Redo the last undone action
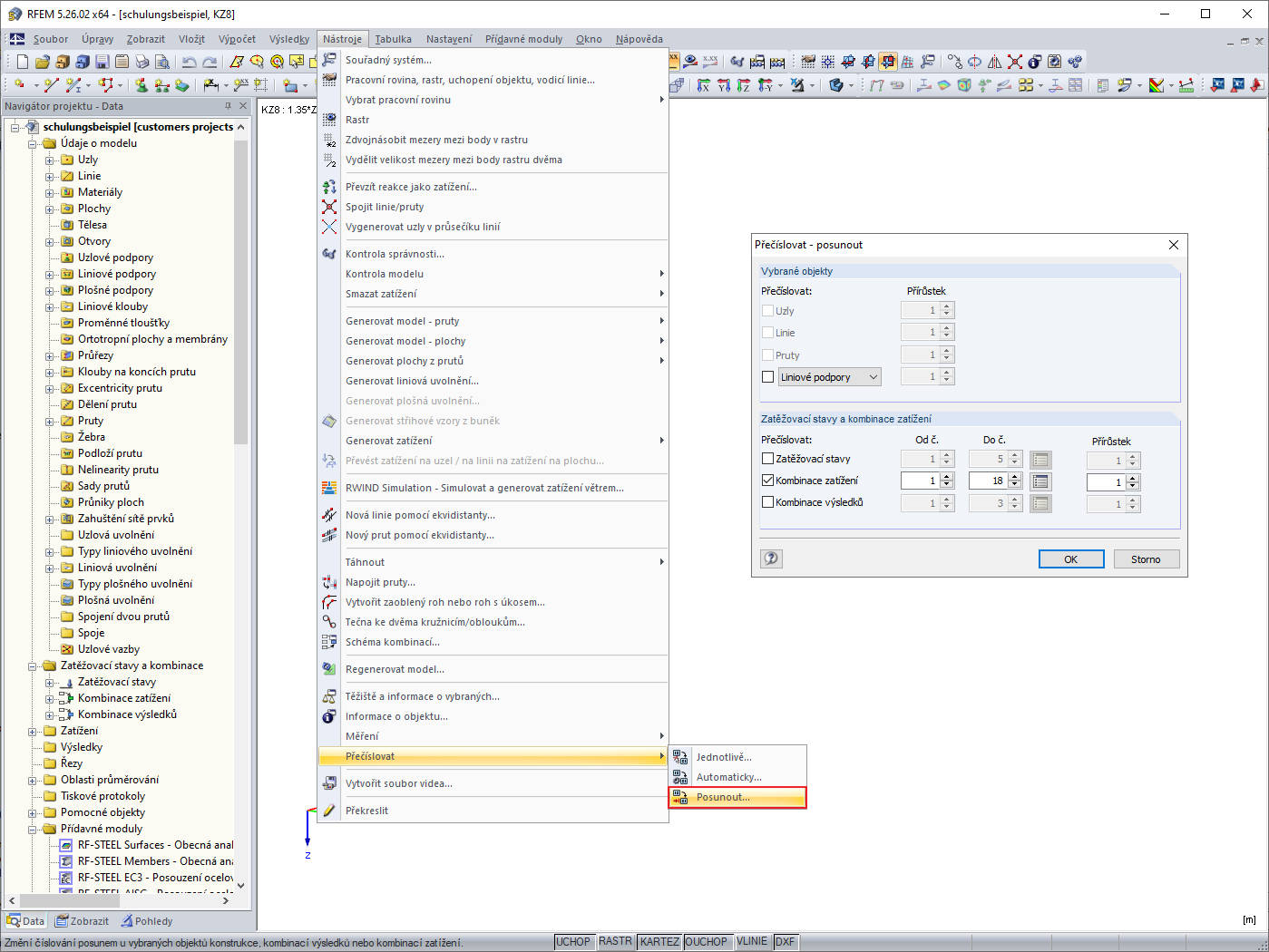 pos(210,62)
